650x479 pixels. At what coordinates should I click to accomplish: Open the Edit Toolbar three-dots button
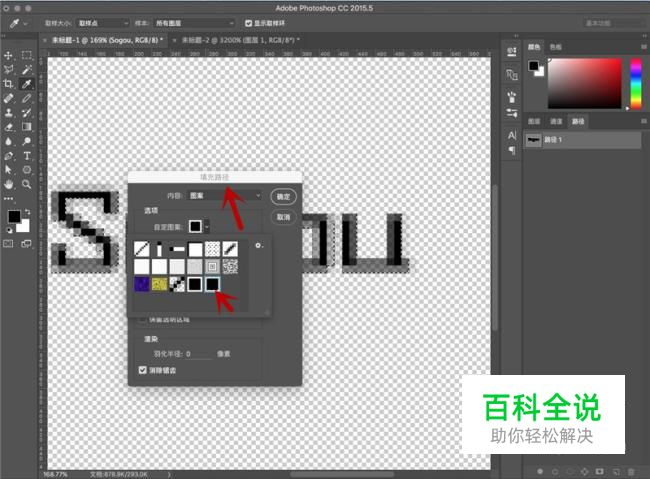8,199
